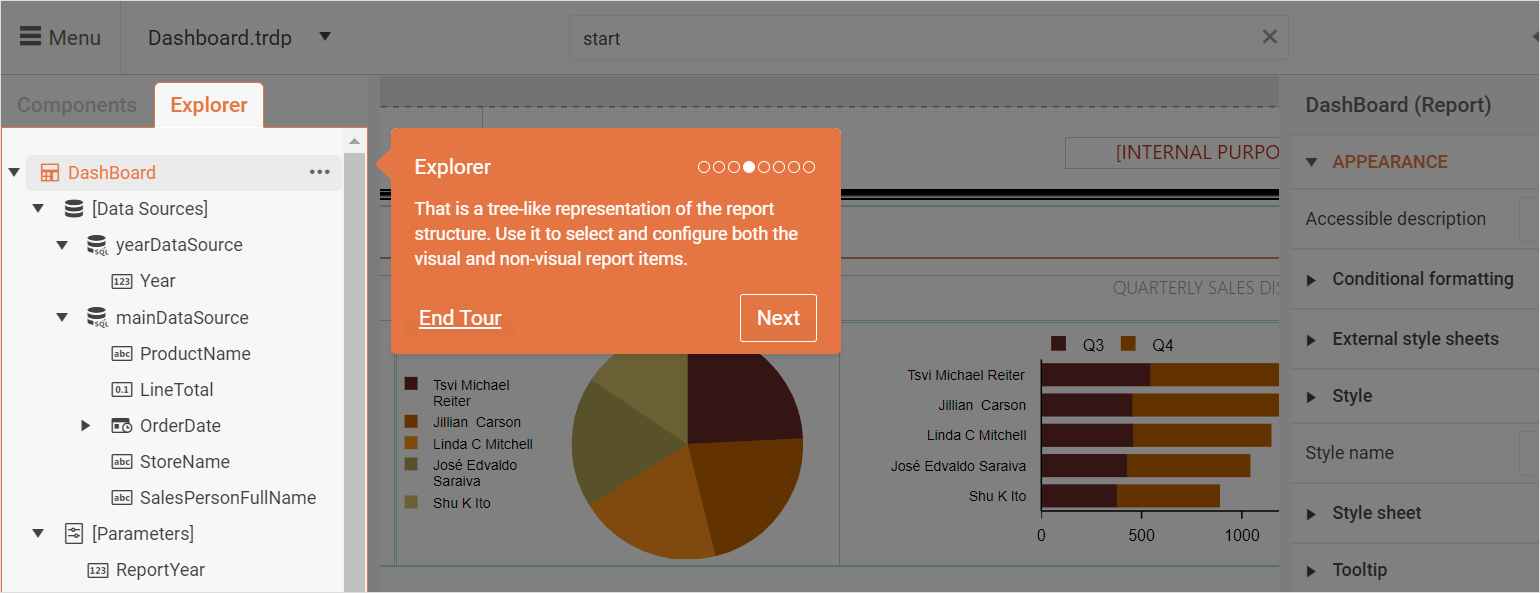Click the Next tour button
Screen dimensions: 1540x593
(x=778, y=318)
